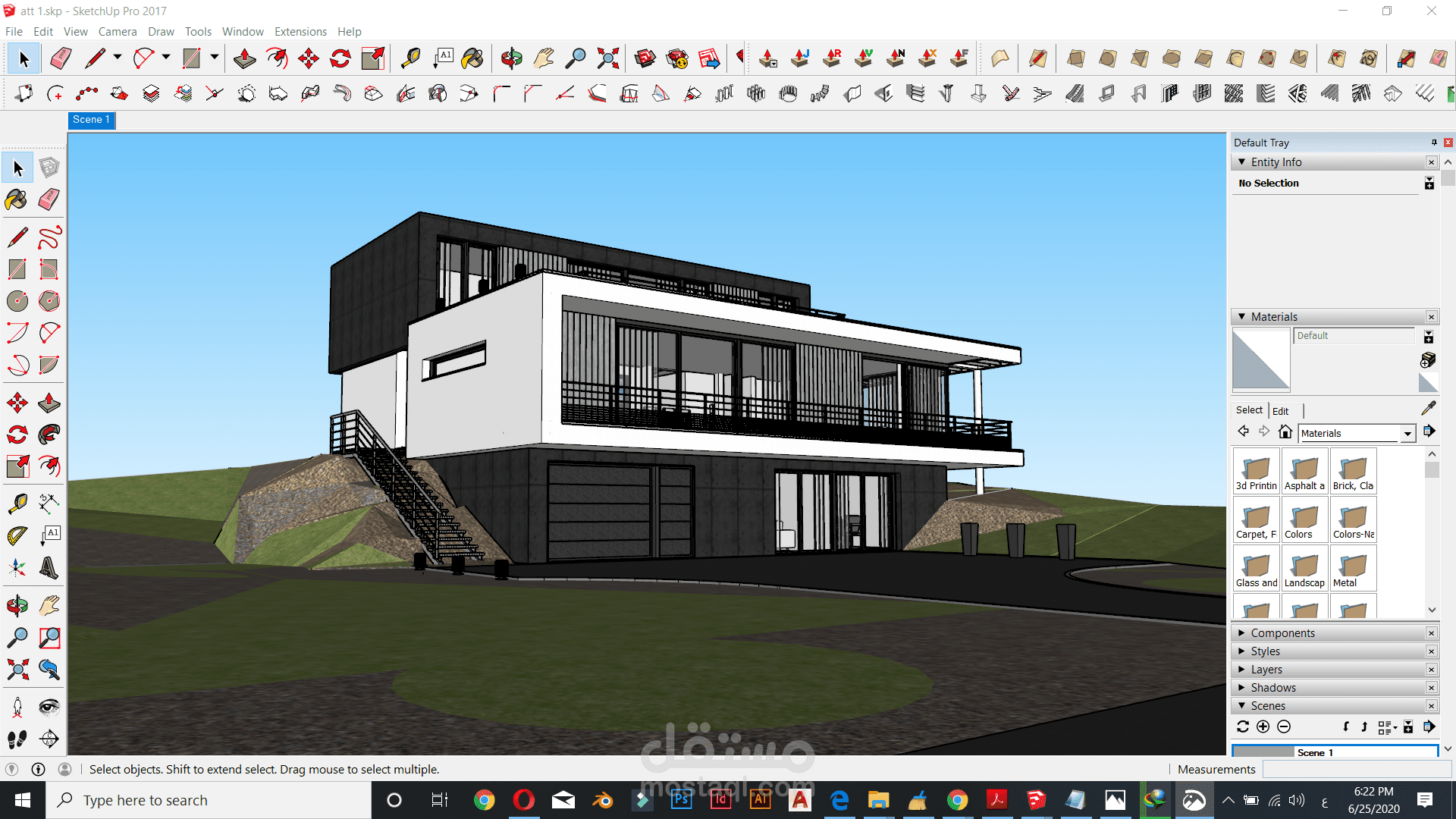The width and height of the screenshot is (1456, 819).
Task: Click the Materials home (In Model) icon
Action: point(1285,431)
